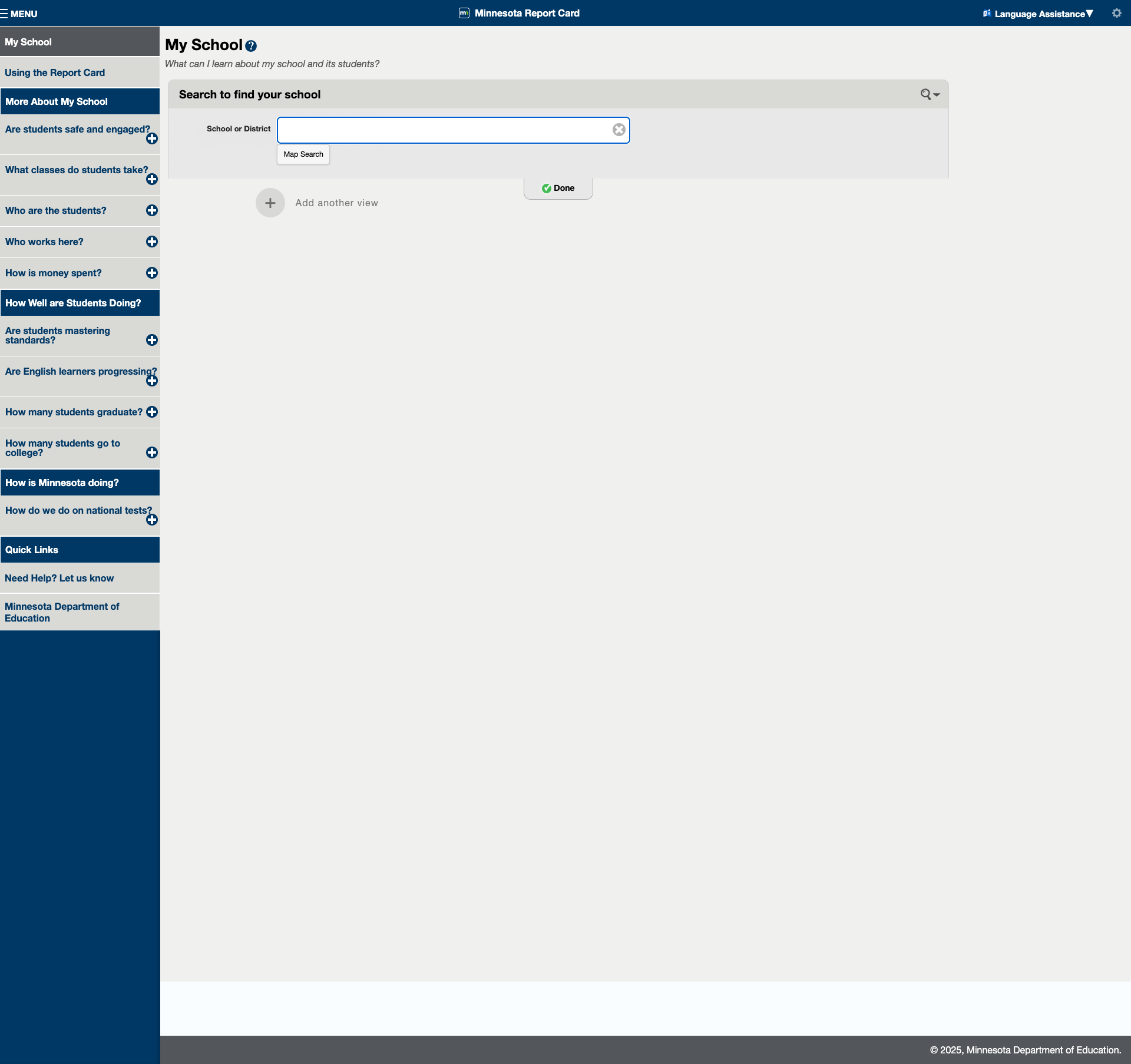
Task: Expand 'How many students graduate?' plus icon
Action: (152, 412)
